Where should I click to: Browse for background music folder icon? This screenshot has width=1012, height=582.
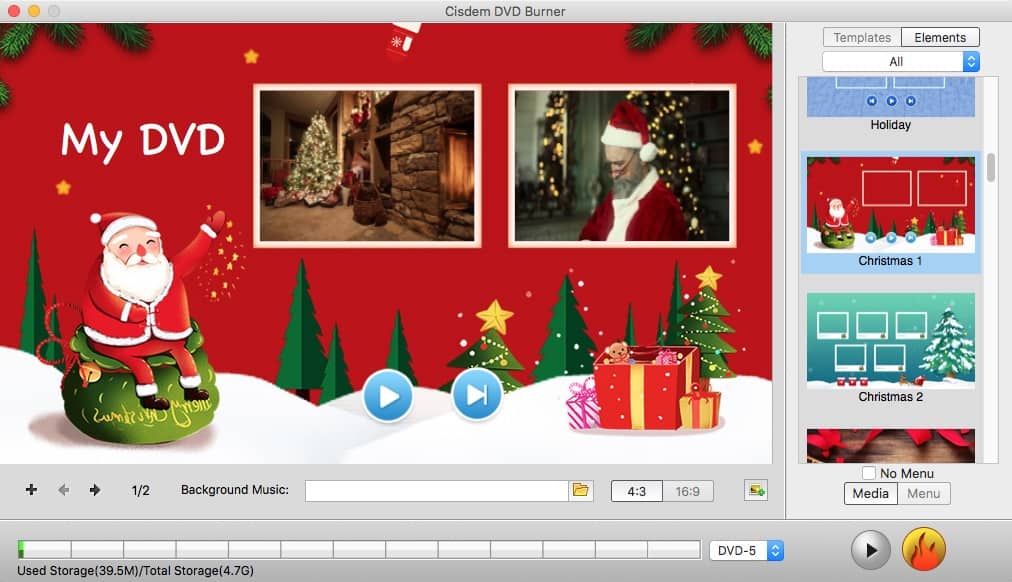point(581,490)
